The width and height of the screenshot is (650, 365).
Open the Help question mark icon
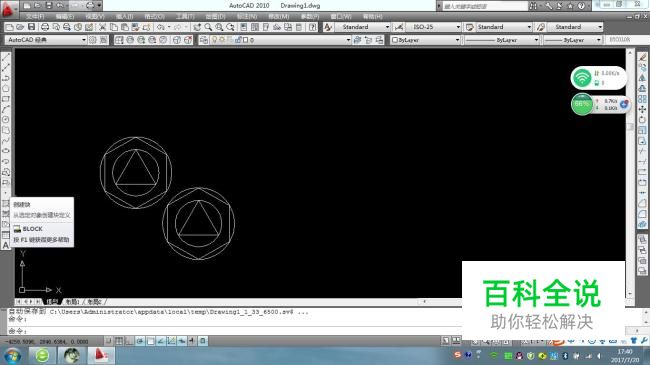pyautogui.click(x=313, y=27)
